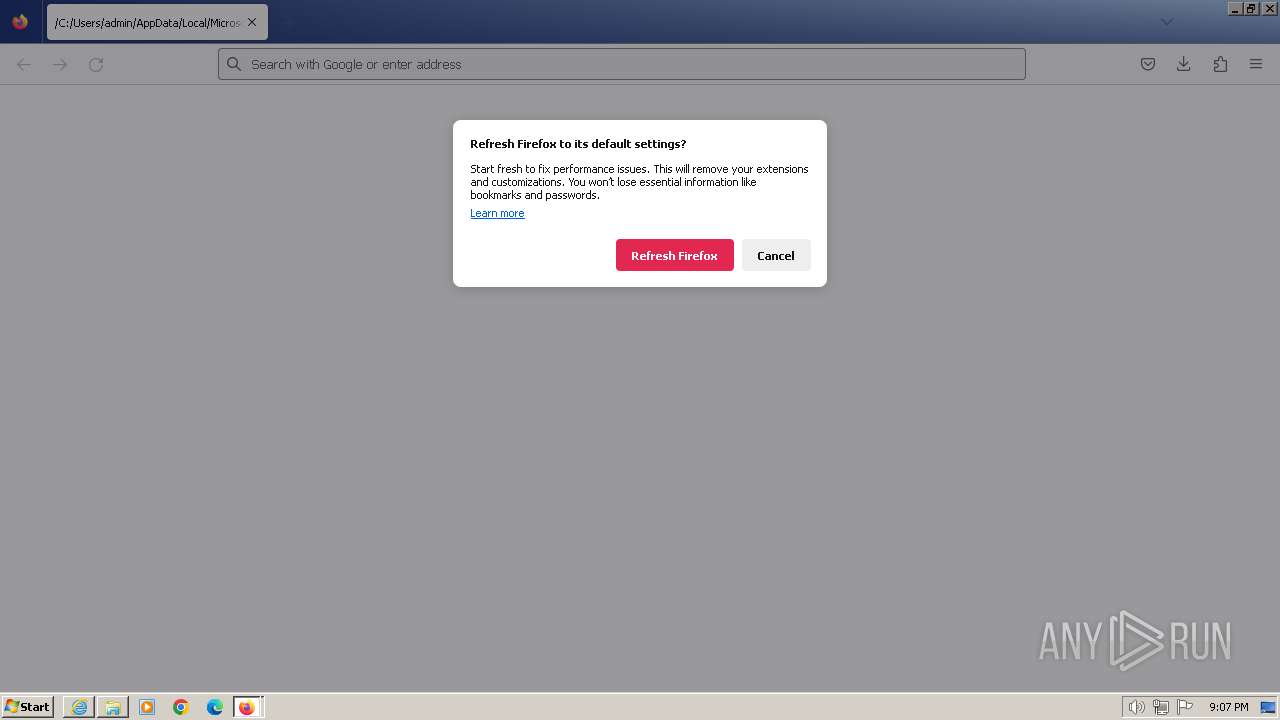Go forward one page

click(60, 64)
